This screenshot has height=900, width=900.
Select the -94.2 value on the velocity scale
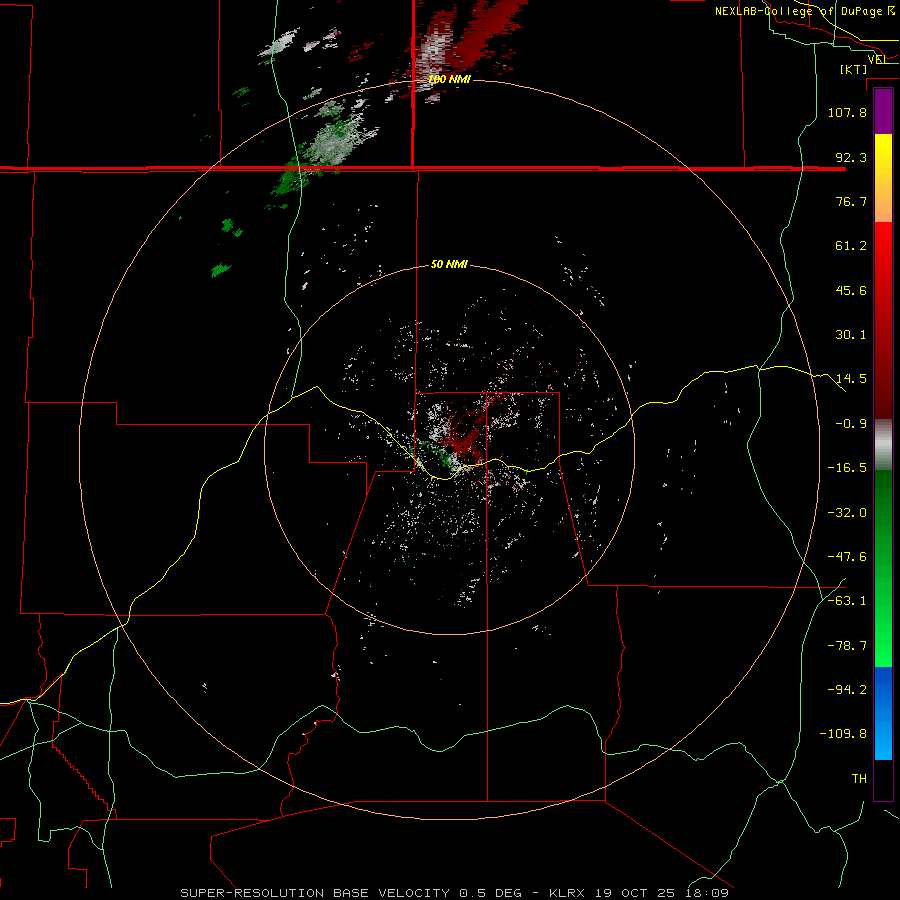847,689
